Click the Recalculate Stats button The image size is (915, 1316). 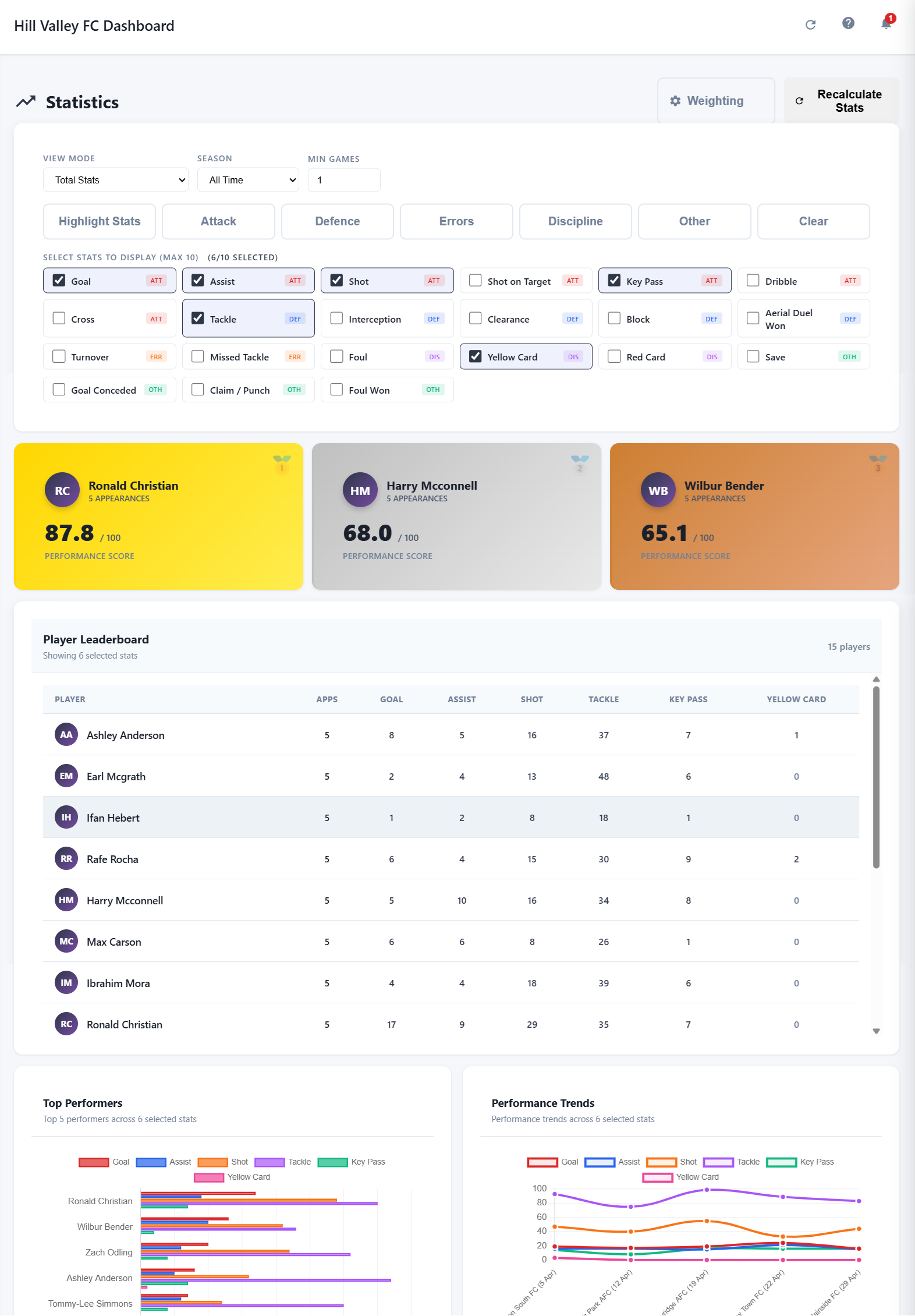842,101
